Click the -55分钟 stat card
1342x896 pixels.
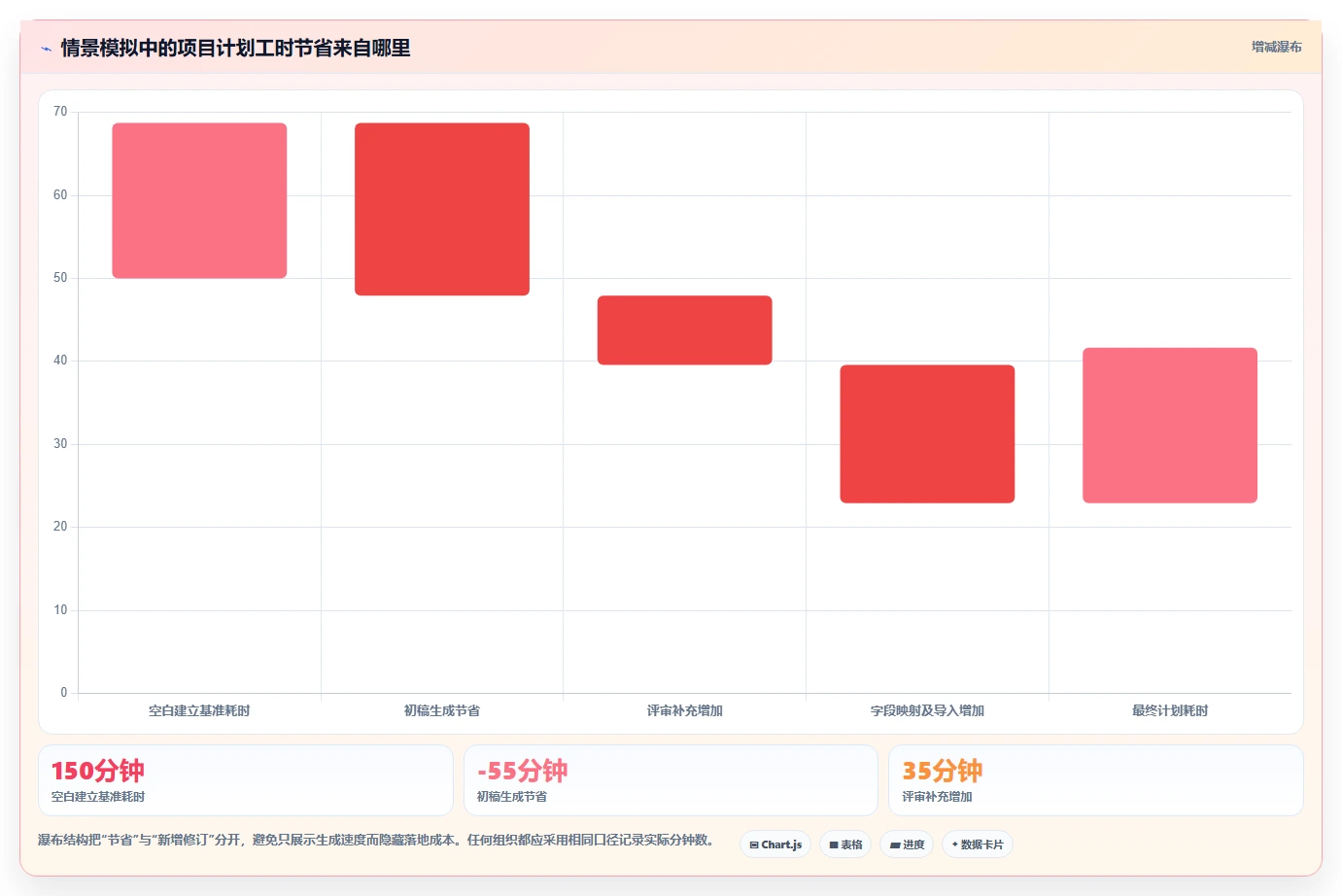point(671,780)
